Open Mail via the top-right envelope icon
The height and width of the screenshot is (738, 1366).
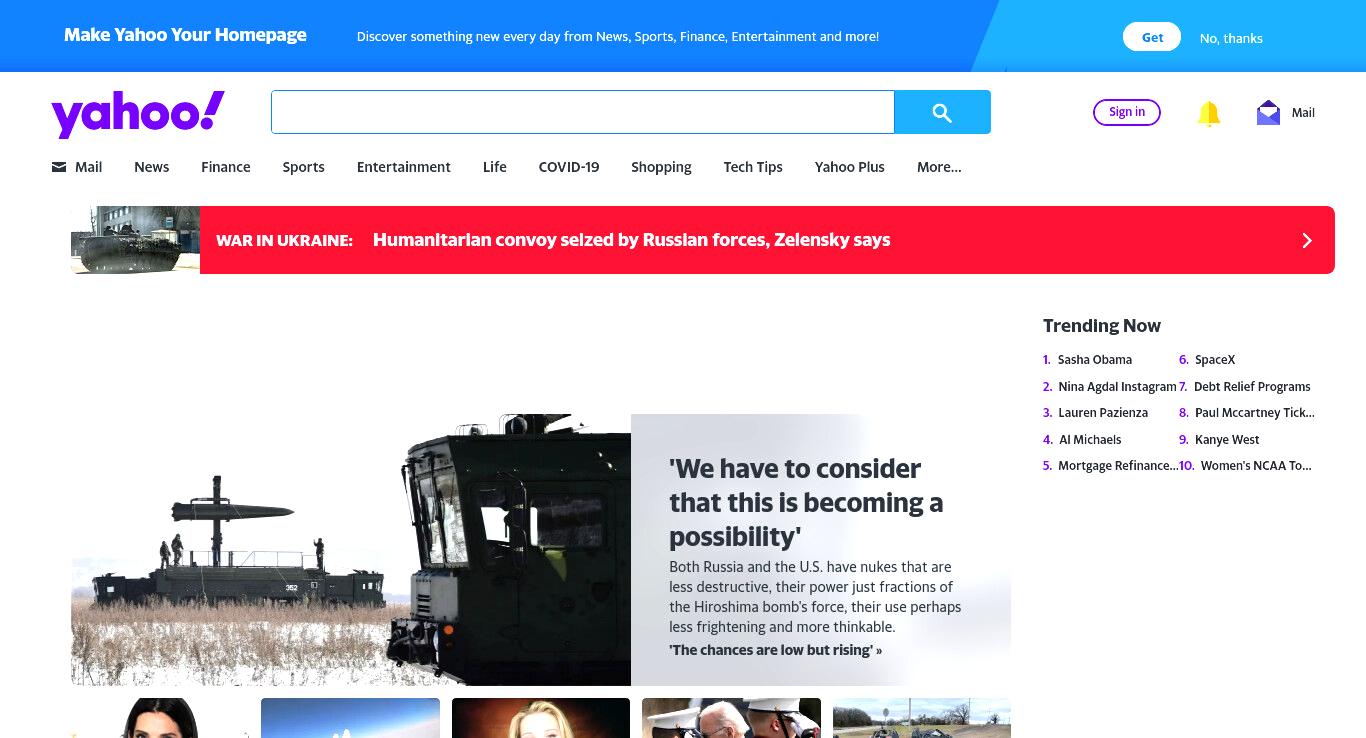pos(1268,112)
